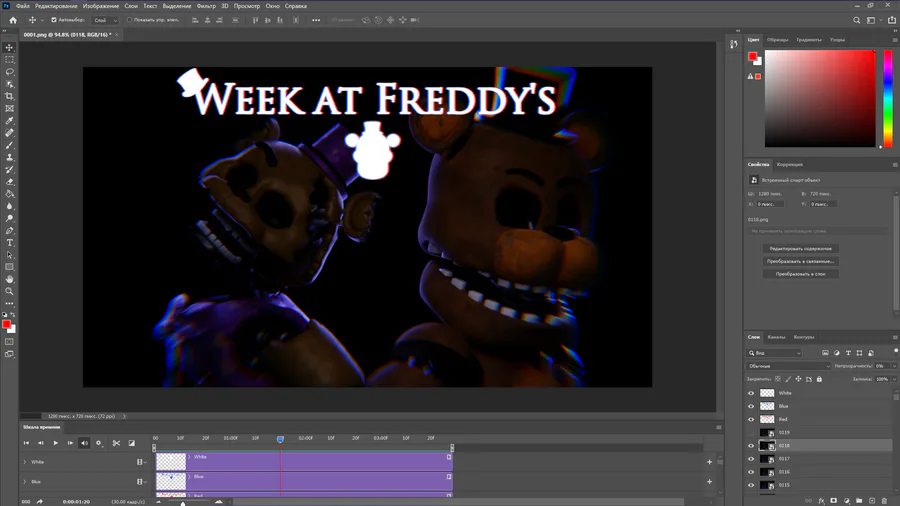Add layer style with the fx icon

(x=821, y=501)
